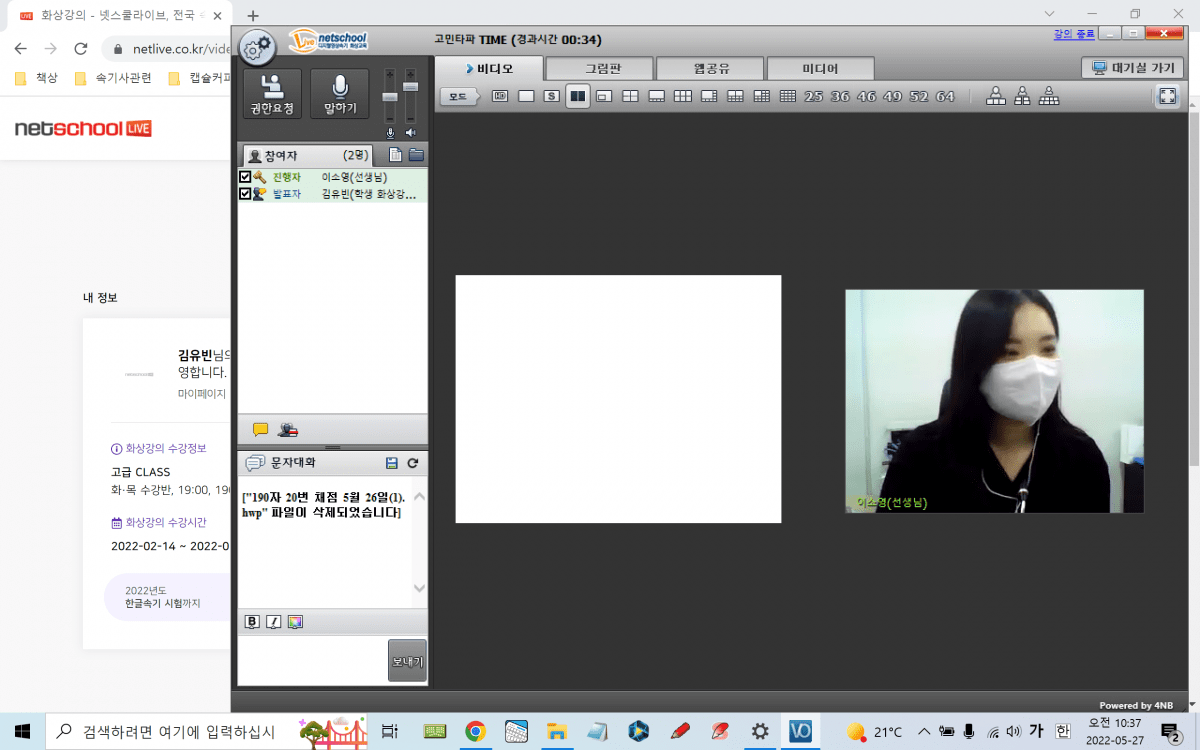
Task: Click the 권한요청 raise-hand button
Action: (x=272, y=94)
